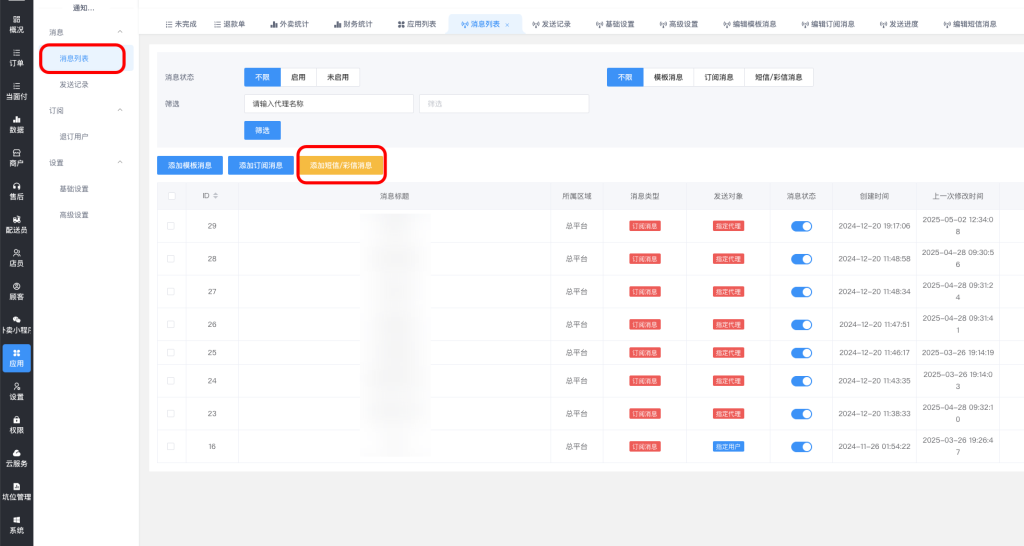This screenshot has height=546, width=1024.
Task: Go to 商户 merchants sidebar icon
Action: (16, 157)
